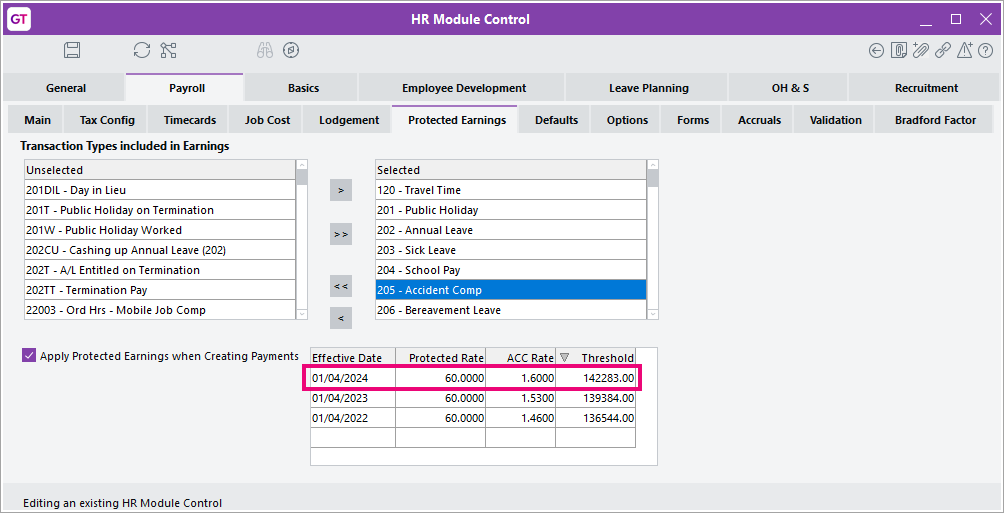Click the Save disk icon
Viewport: 1004px width, 513px height.
72,50
